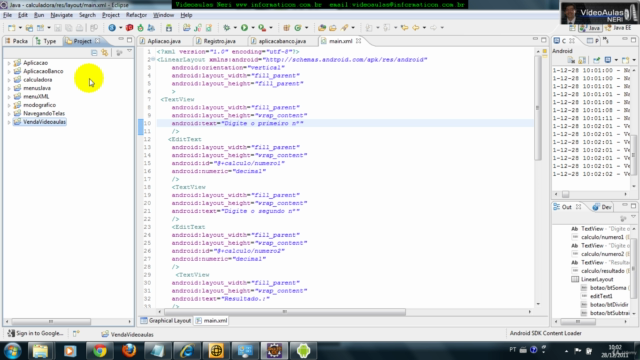Click the blue globe toolbar icon
The width and height of the screenshot is (640, 360).
click(x=112, y=28)
